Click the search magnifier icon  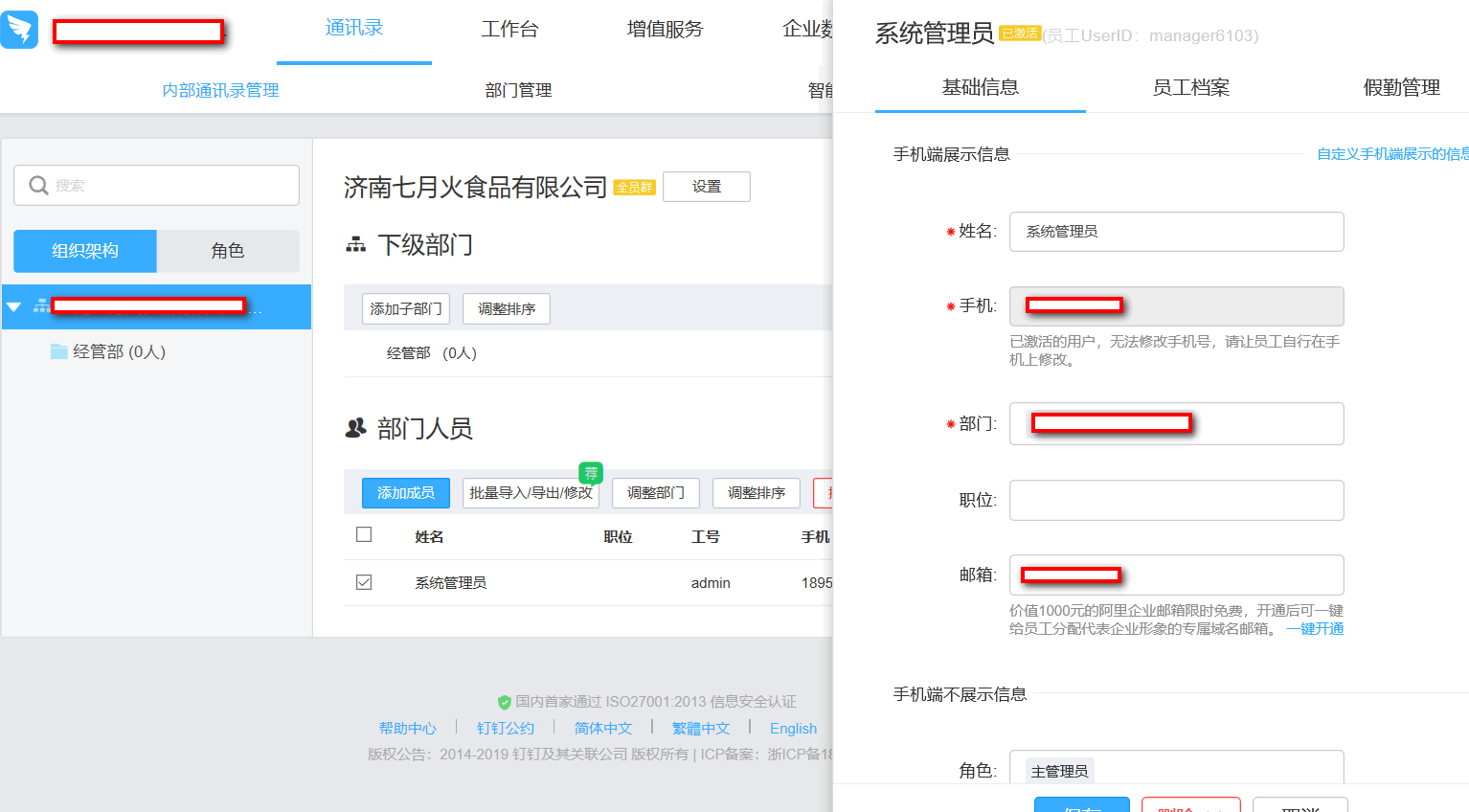pyautogui.click(x=38, y=185)
